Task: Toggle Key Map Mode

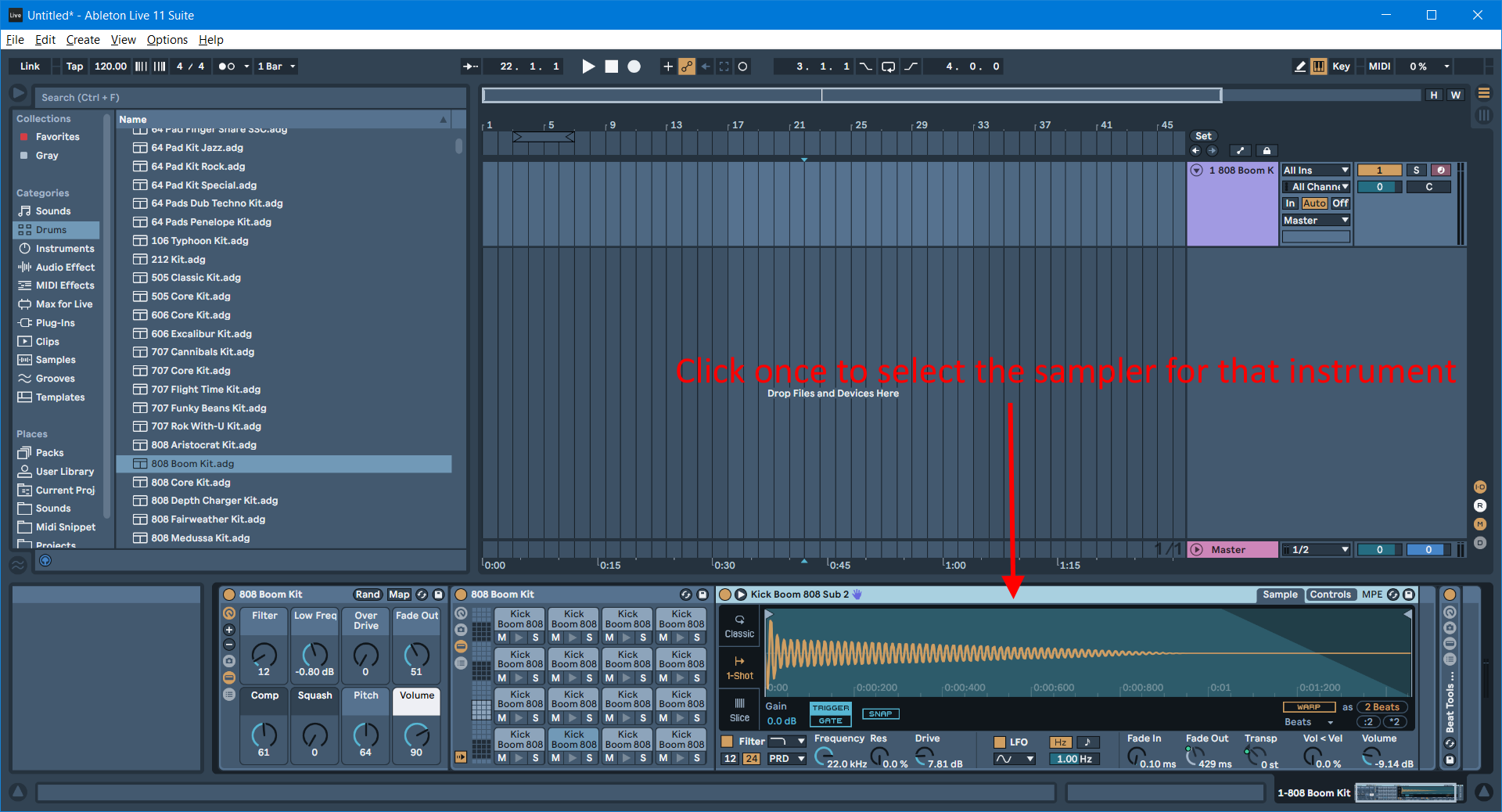Action: click(x=1341, y=66)
